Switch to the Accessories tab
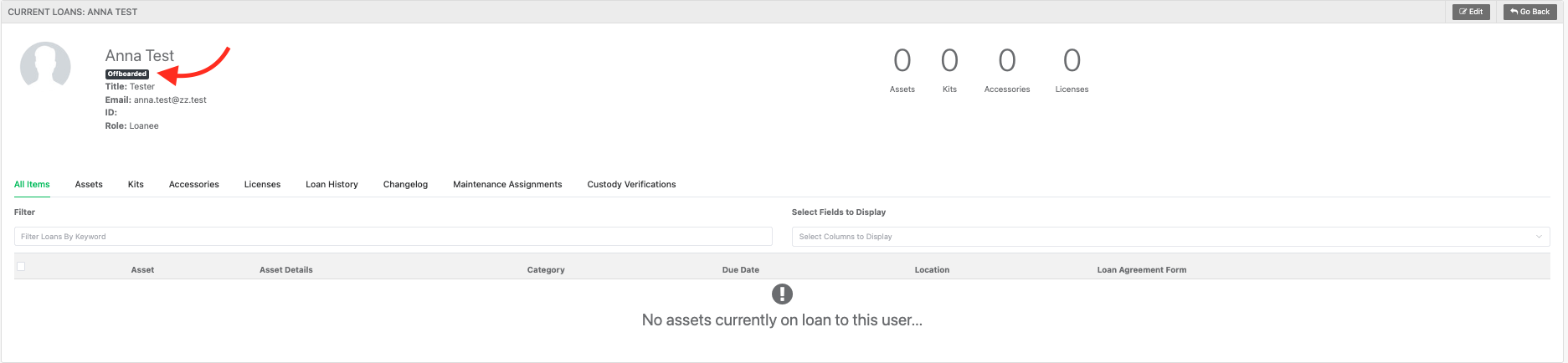The width and height of the screenshot is (1568, 363). tap(194, 184)
